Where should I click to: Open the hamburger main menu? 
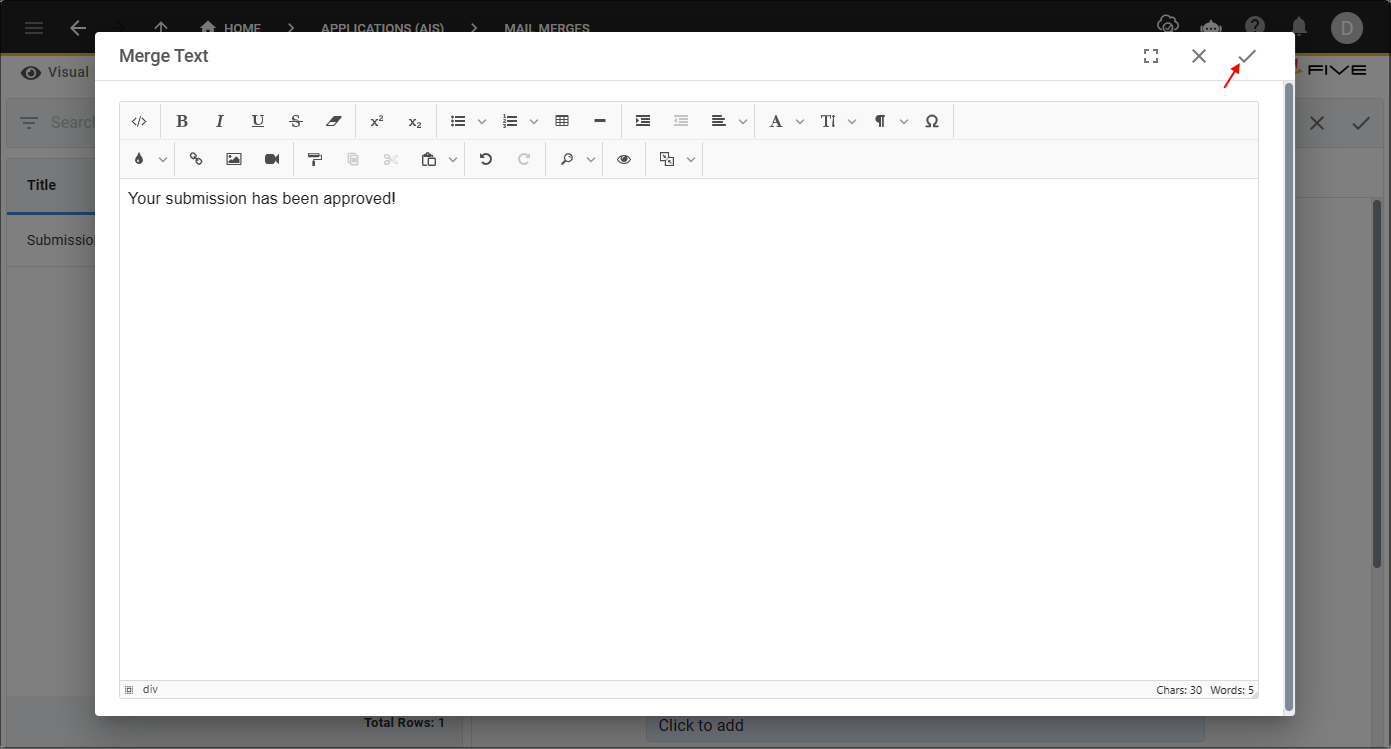(x=34, y=28)
